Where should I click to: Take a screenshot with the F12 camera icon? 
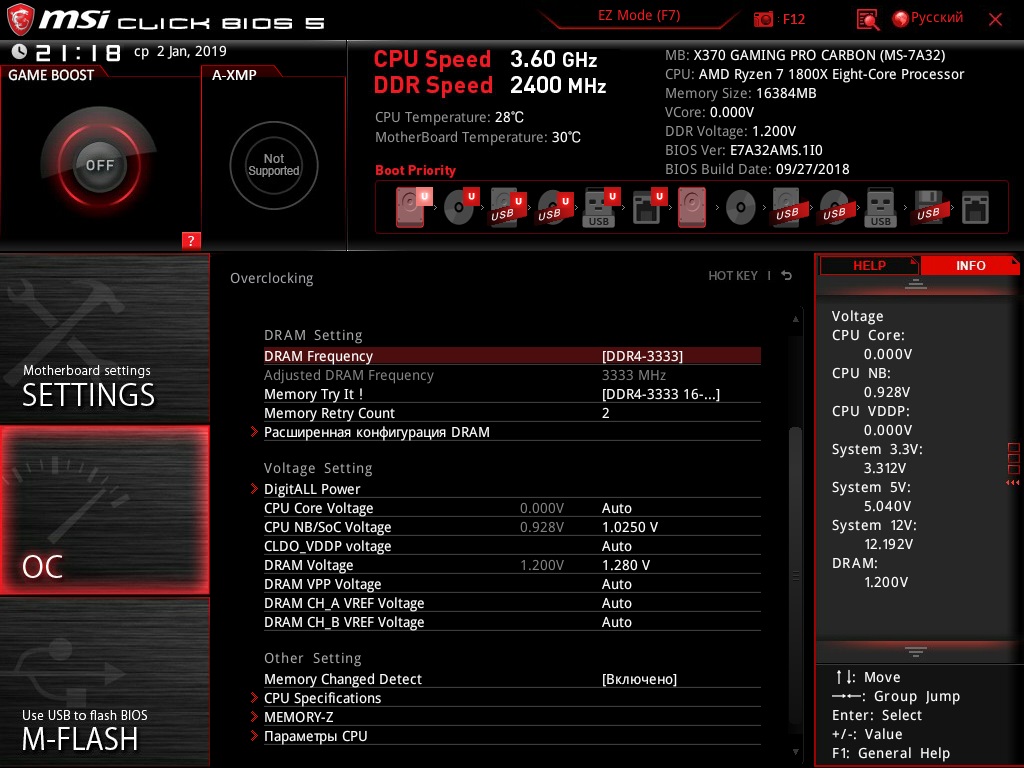pyautogui.click(x=763, y=19)
